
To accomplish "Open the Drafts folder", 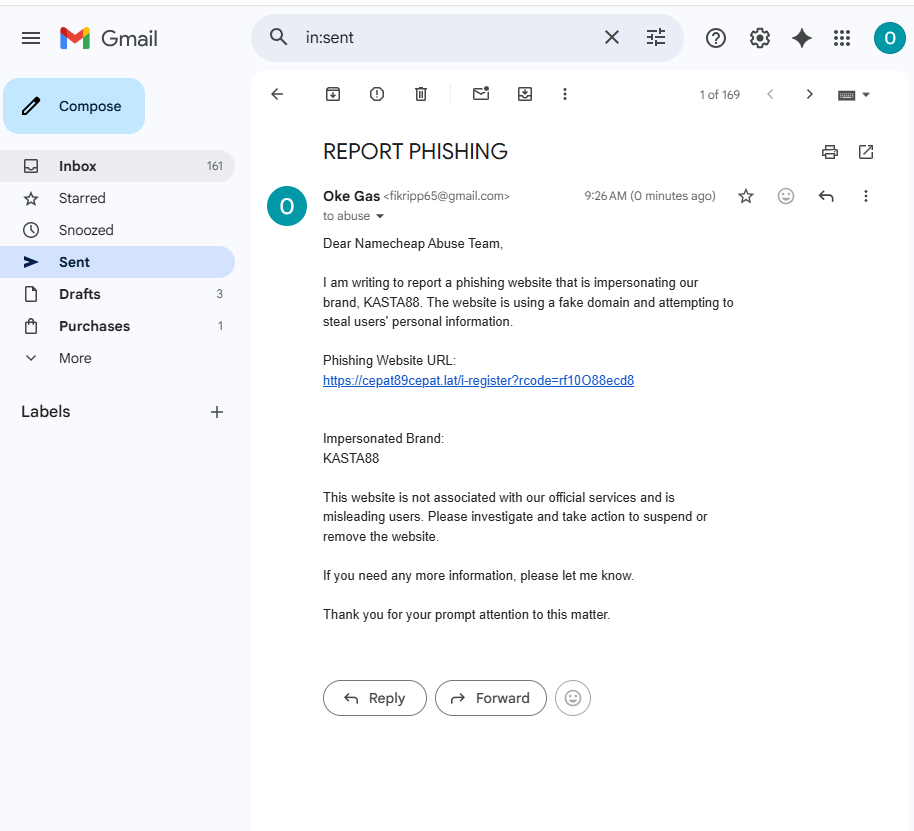I will tap(117, 294).
